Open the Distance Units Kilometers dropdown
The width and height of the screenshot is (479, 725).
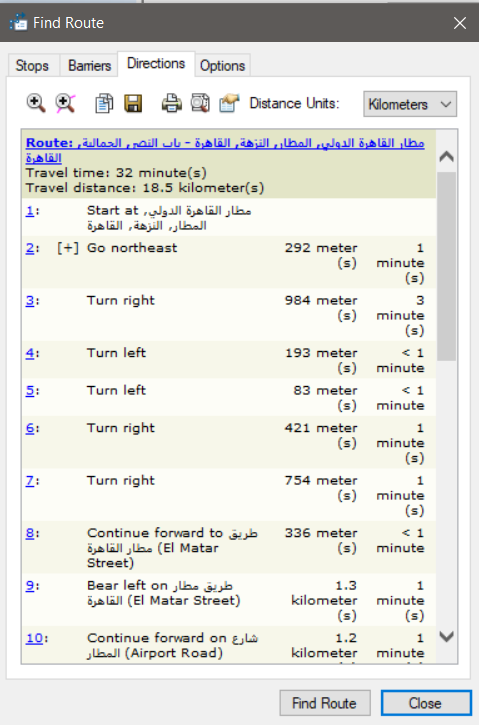410,104
